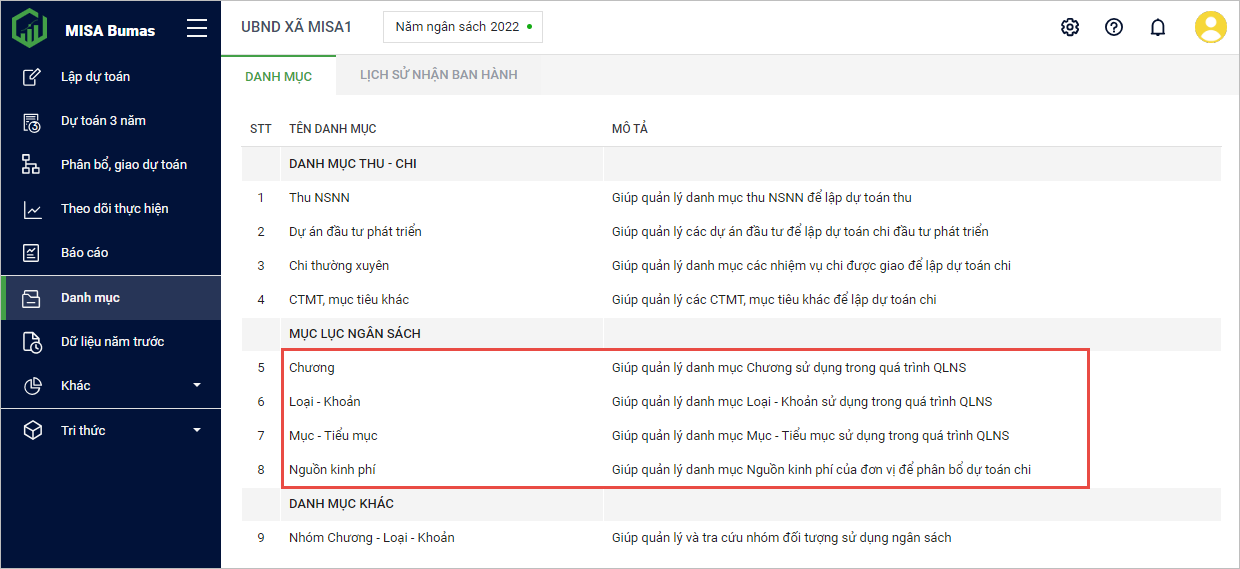The width and height of the screenshot is (1240, 569).
Task: Toggle the hamburger menu to collapse sidebar
Action: (197, 29)
